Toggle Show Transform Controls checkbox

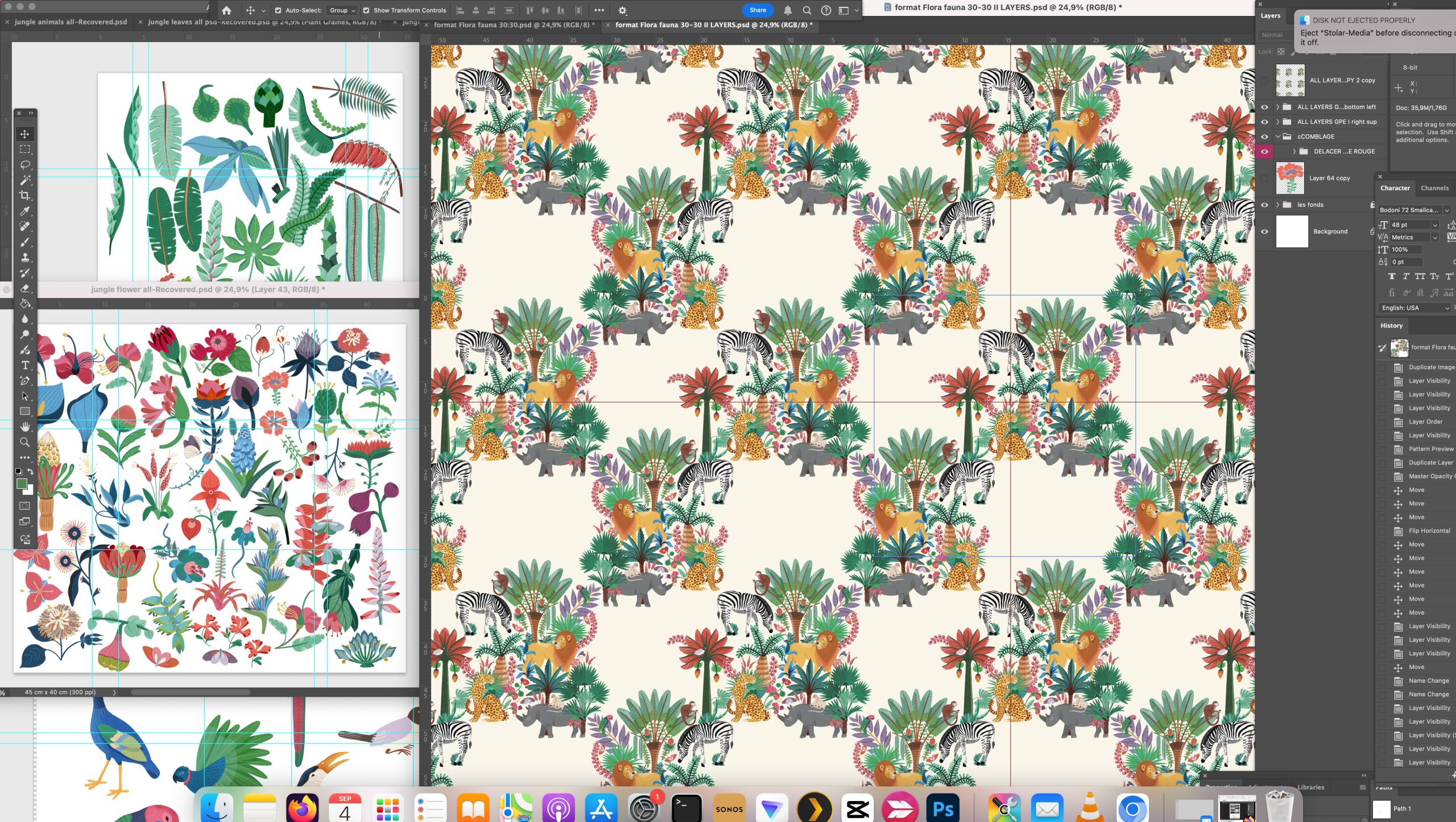point(366,10)
